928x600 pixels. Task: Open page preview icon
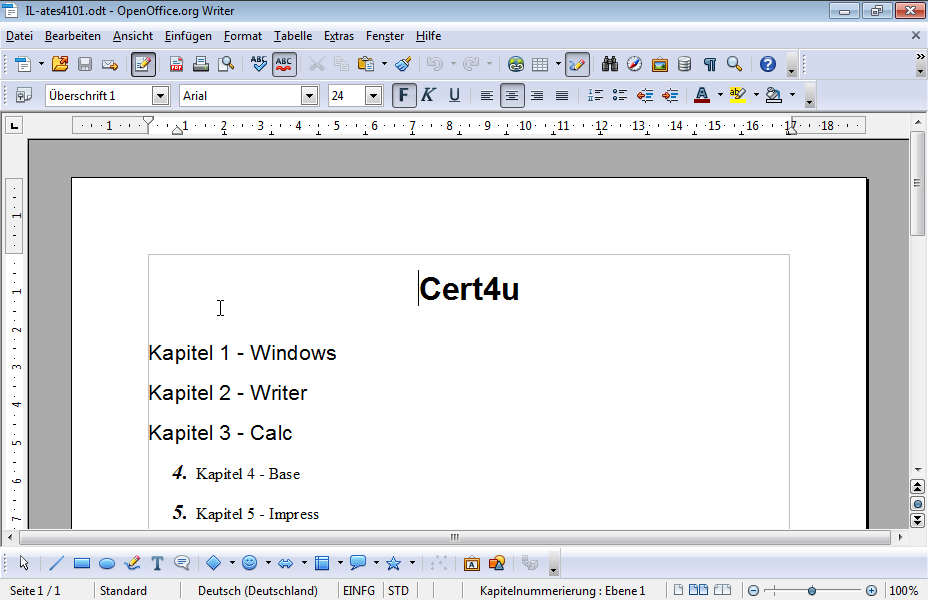pos(226,64)
